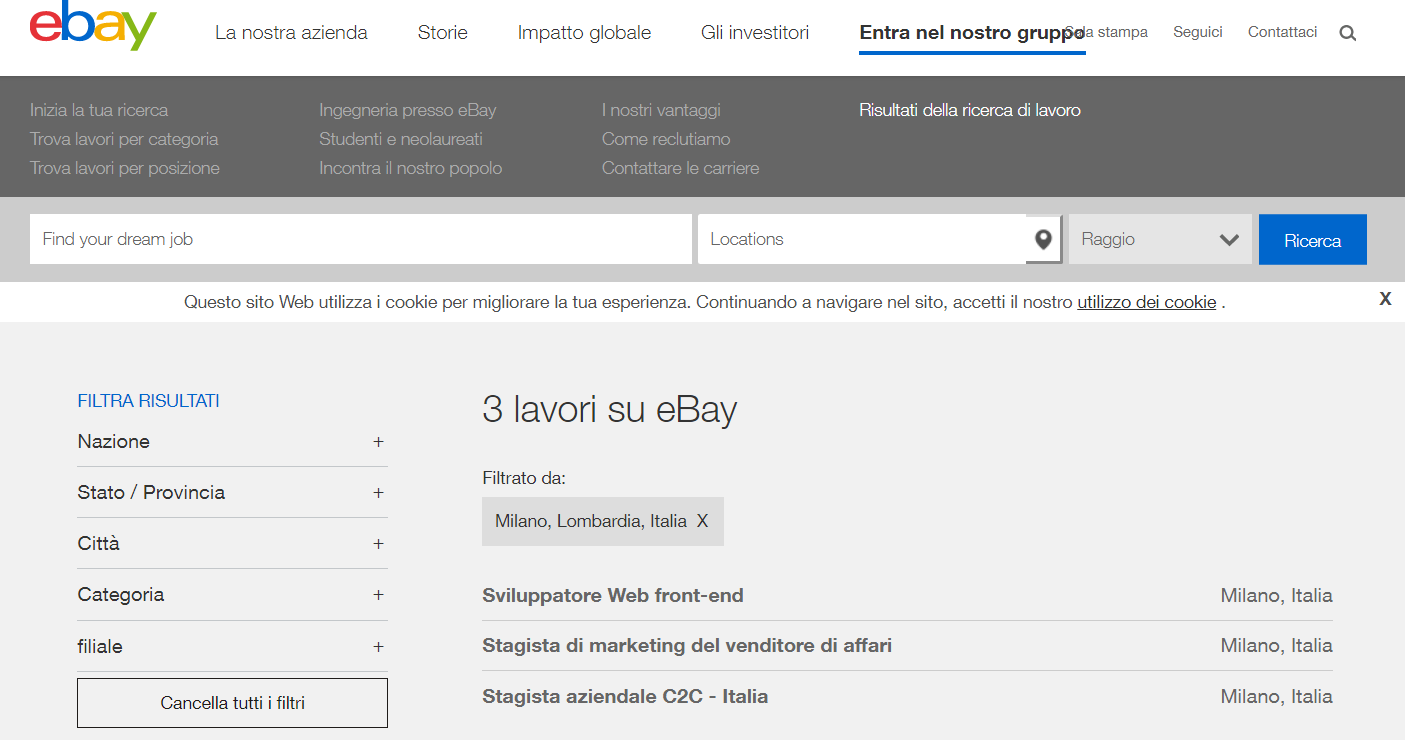This screenshot has height=740, width=1405.
Task: Open the Storie menu item
Action: pyautogui.click(x=443, y=33)
